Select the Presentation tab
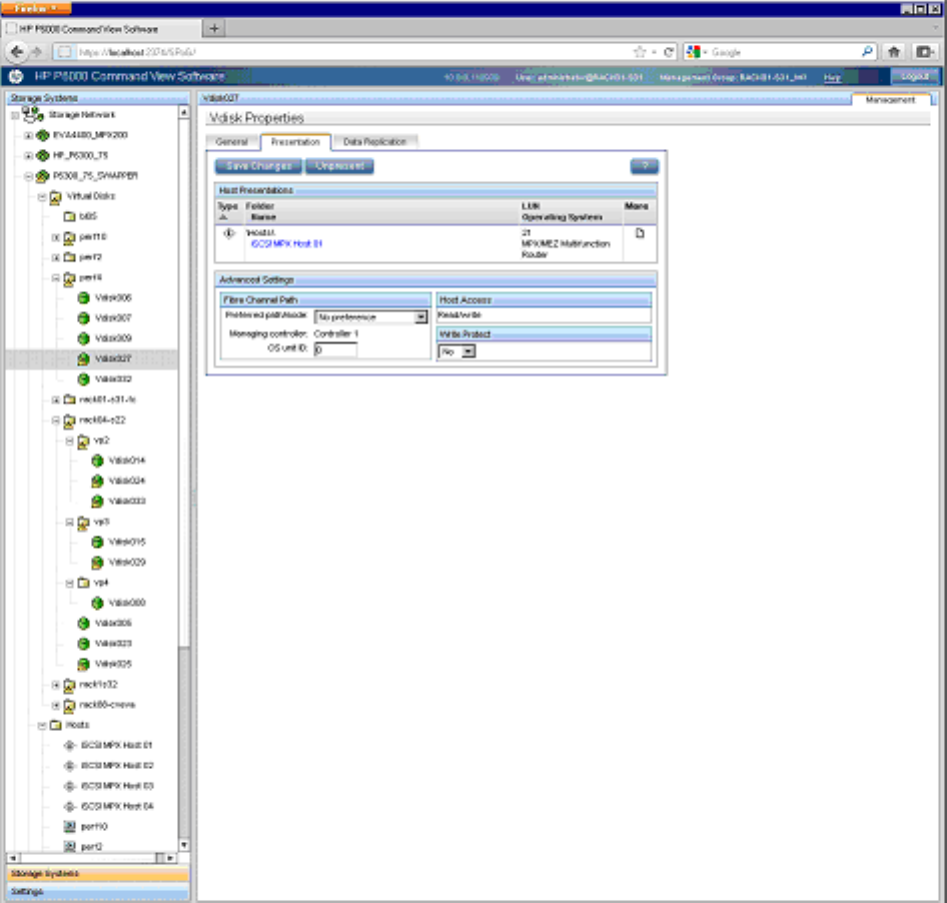 [295, 142]
